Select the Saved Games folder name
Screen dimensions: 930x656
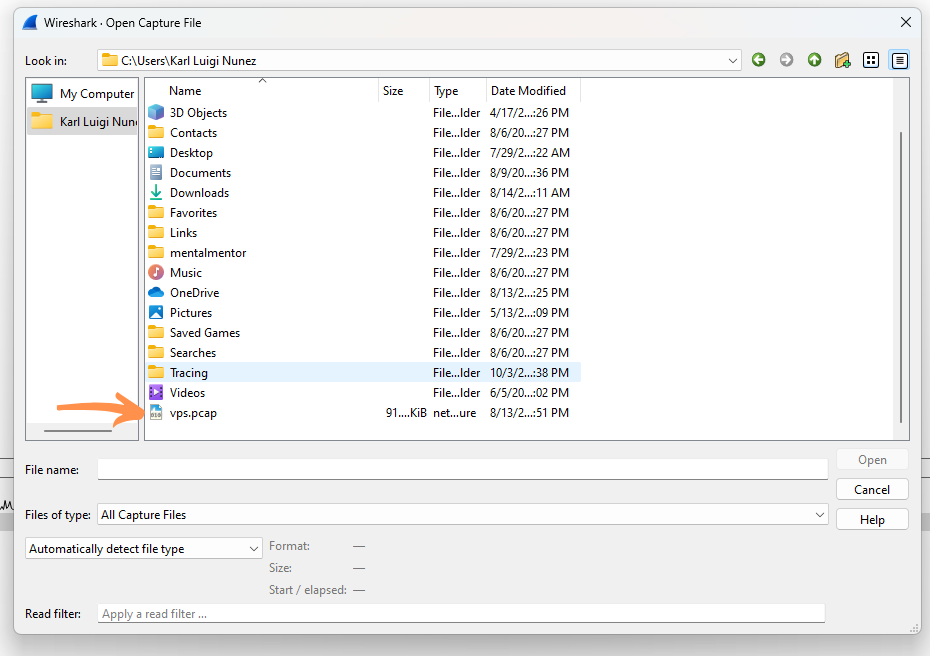pos(205,333)
